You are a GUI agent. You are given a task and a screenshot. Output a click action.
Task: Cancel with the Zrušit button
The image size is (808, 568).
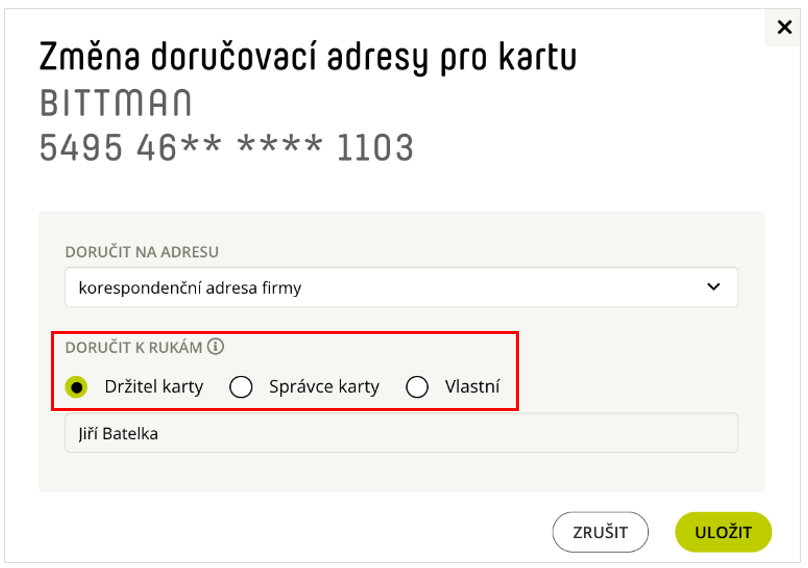tap(600, 532)
